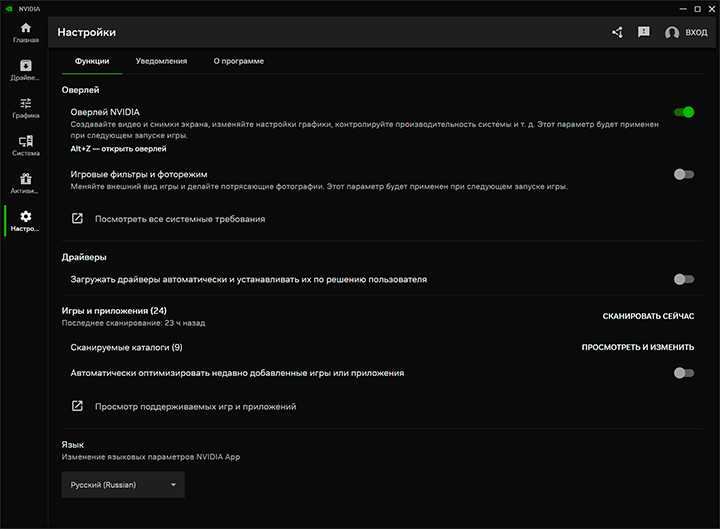Switch to the Уведомления tab
This screenshot has width=720, height=529.
tap(161, 61)
